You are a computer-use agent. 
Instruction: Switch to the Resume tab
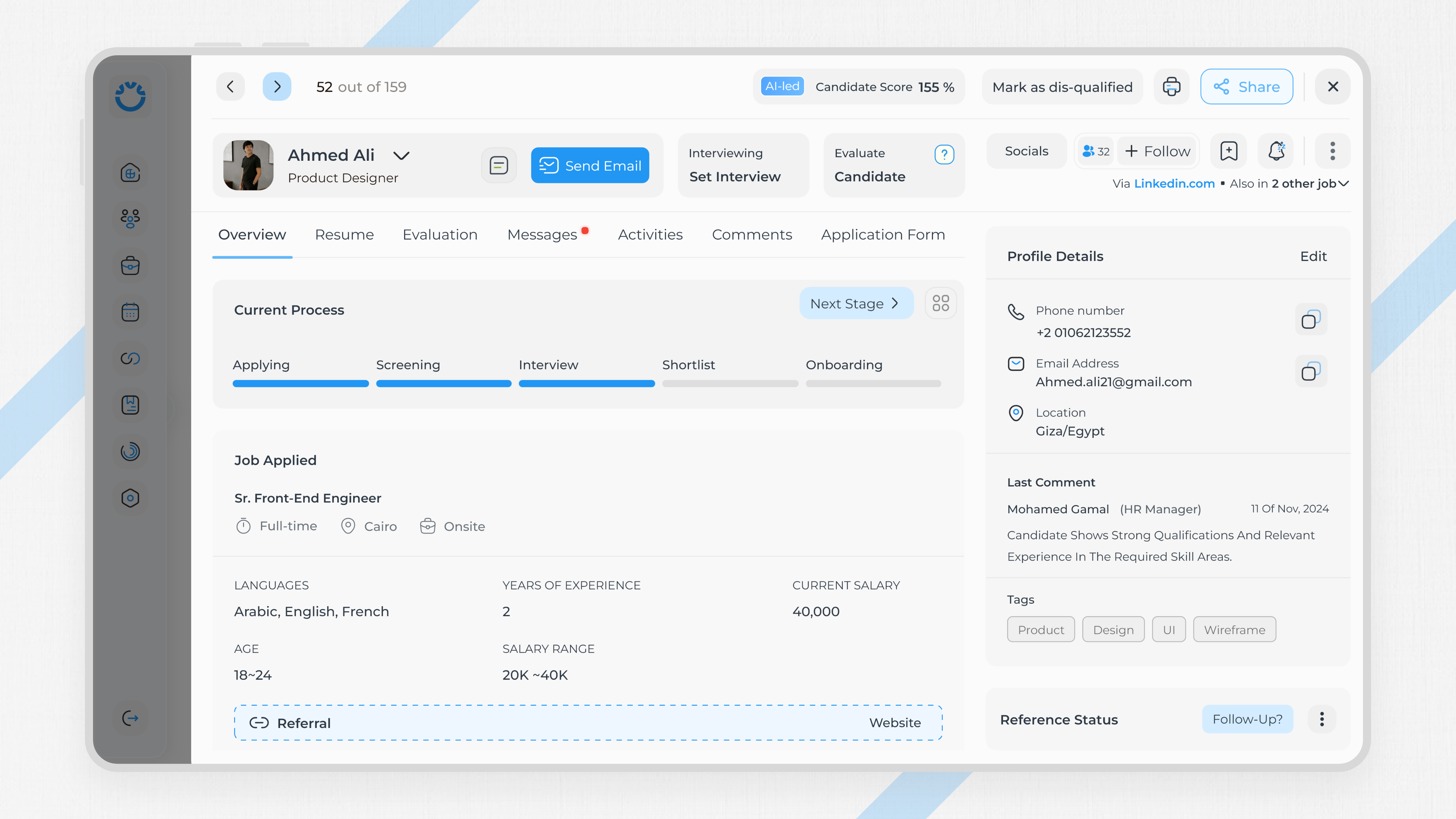(x=344, y=234)
